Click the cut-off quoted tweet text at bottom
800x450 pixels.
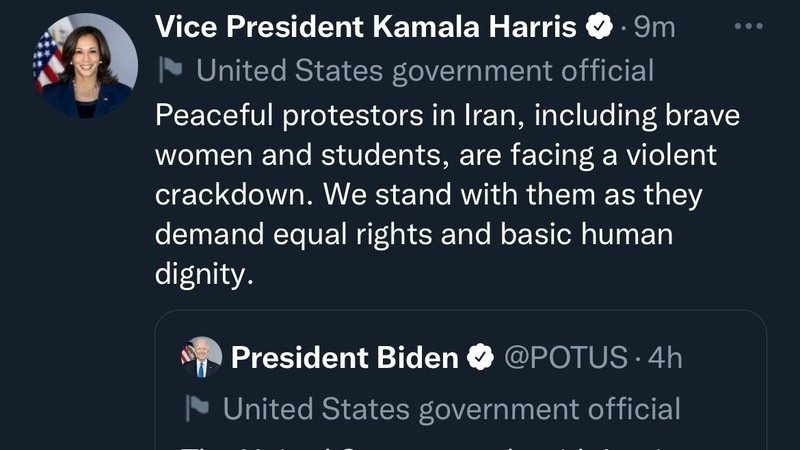coord(450,443)
